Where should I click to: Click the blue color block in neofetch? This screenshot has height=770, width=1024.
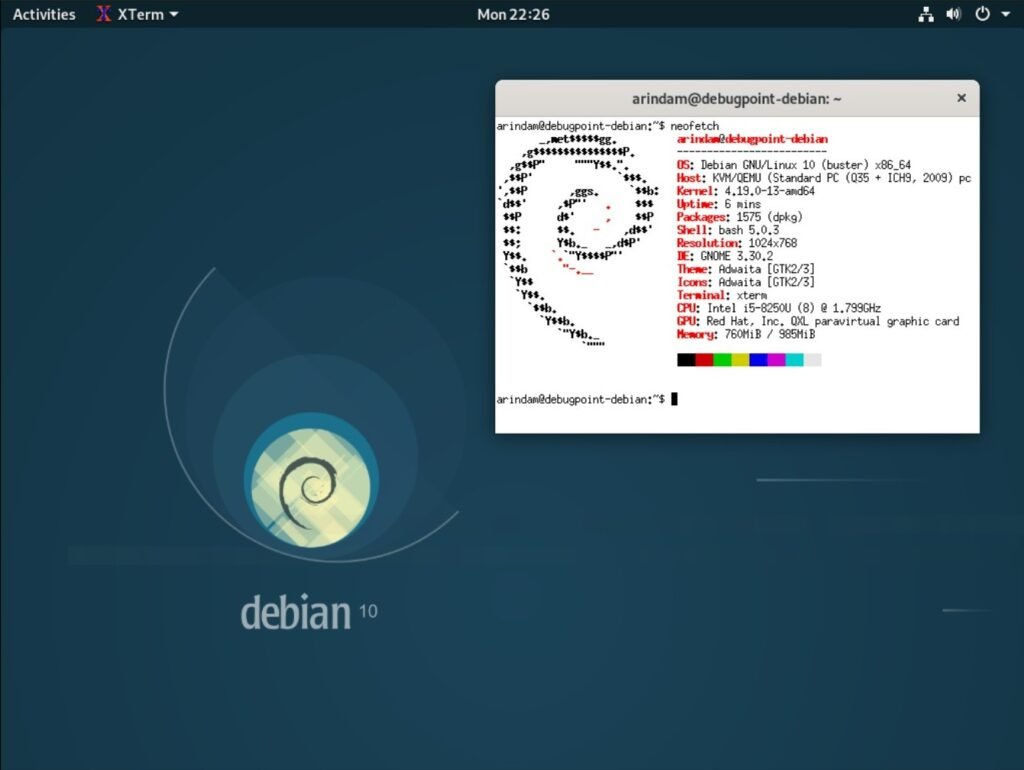click(758, 360)
